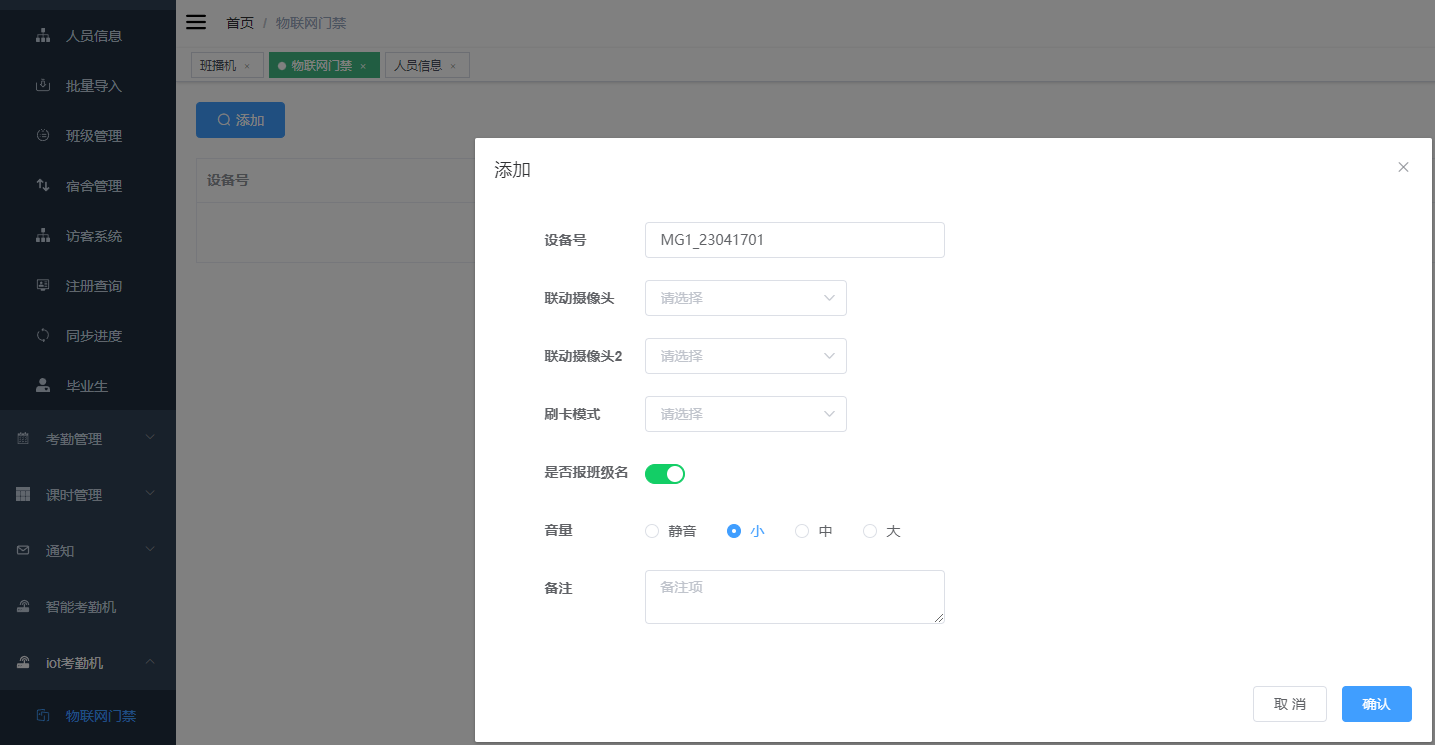Confirm with the 确认 button
Viewport: 1435px width, 745px height.
pos(1376,703)
